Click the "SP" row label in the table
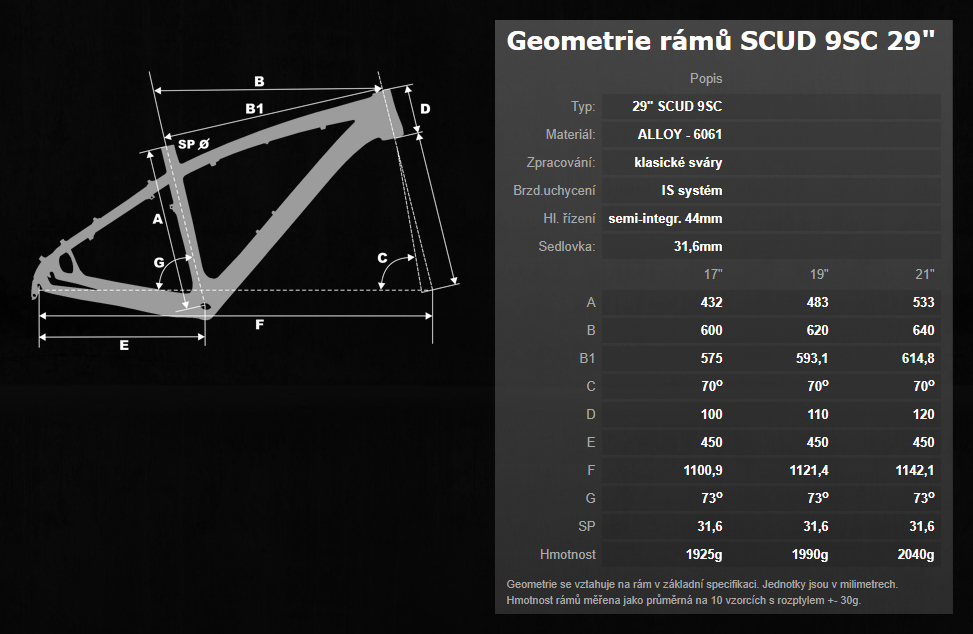This screenshot has width=973, height=634. (x=586, y=526)
